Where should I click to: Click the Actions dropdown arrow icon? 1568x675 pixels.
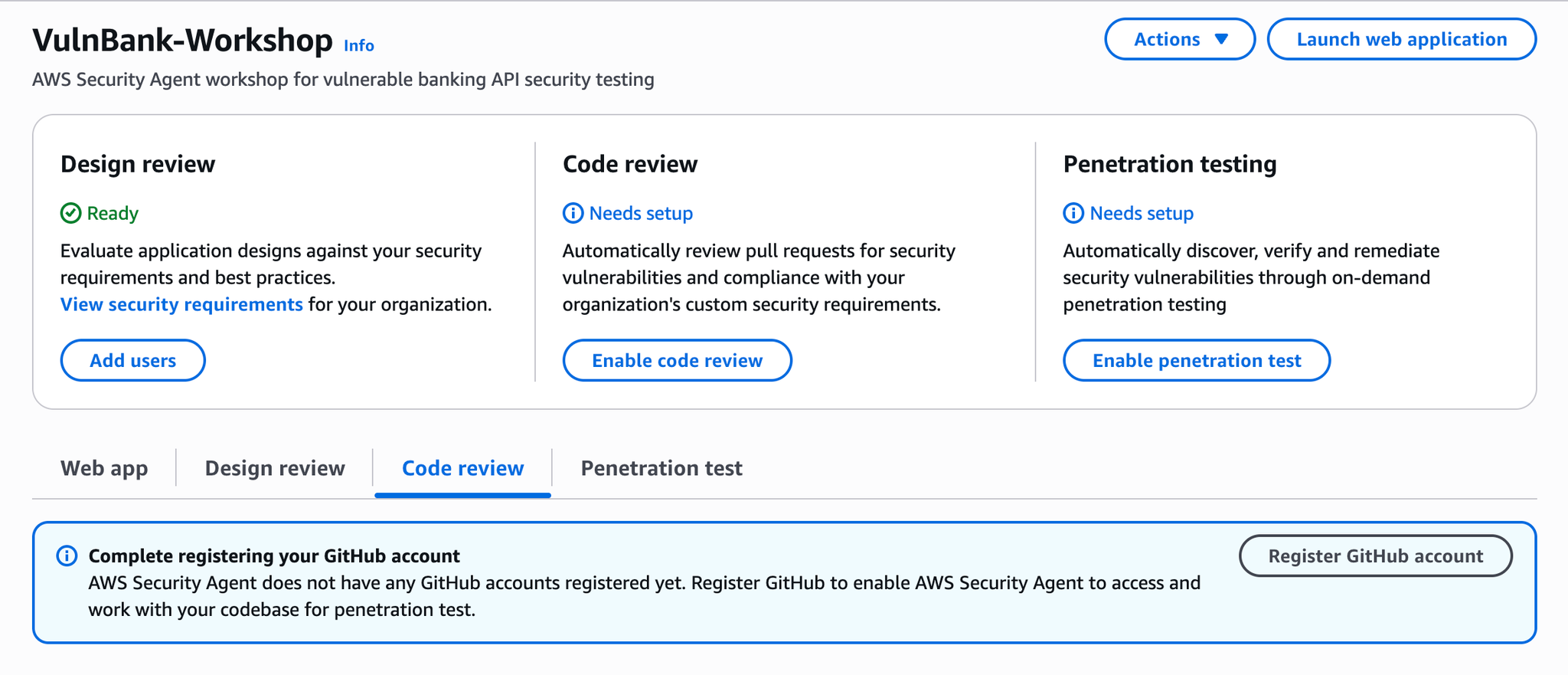pyautogui.click(x=1222, y=39)
